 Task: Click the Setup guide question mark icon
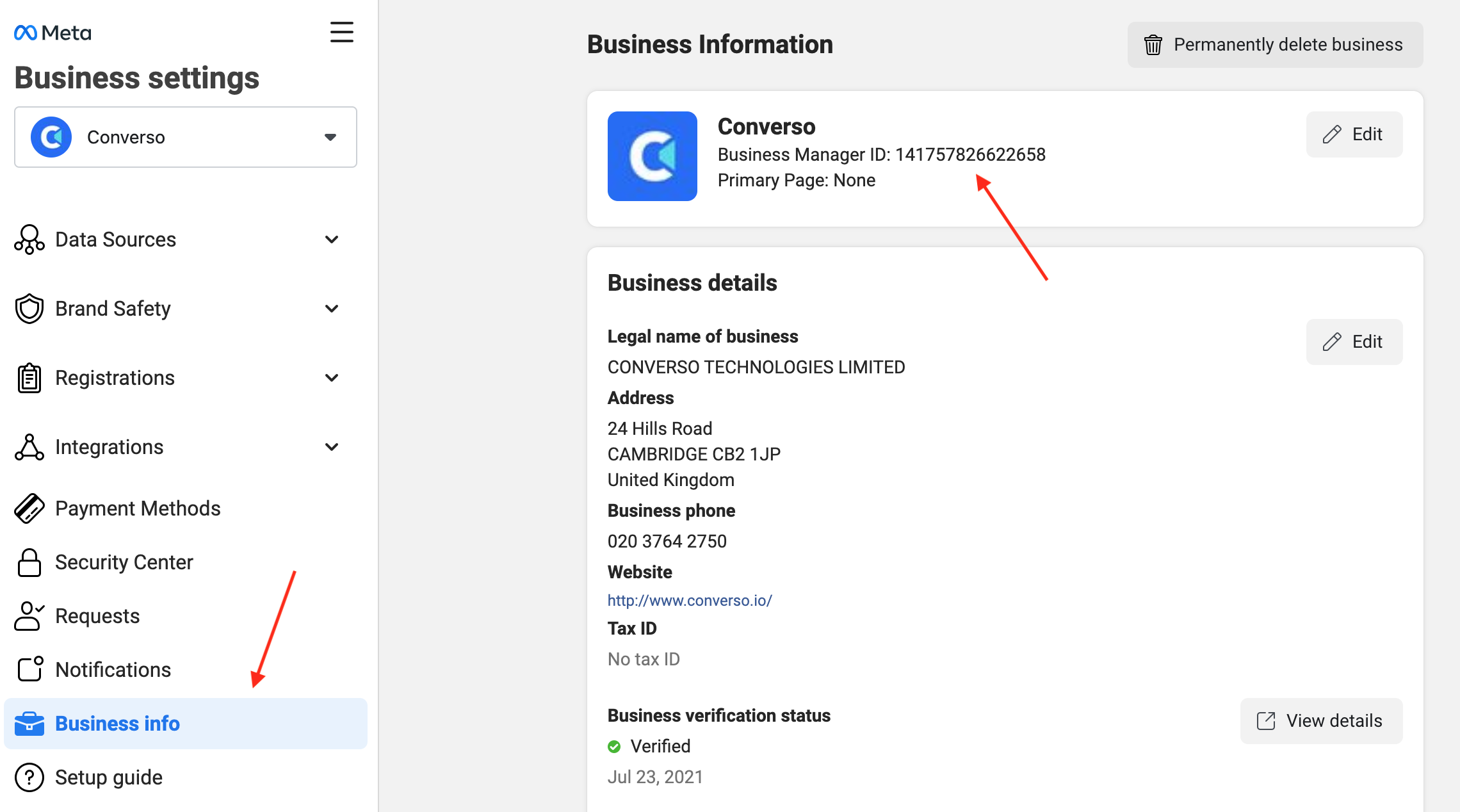click(29, 777)
